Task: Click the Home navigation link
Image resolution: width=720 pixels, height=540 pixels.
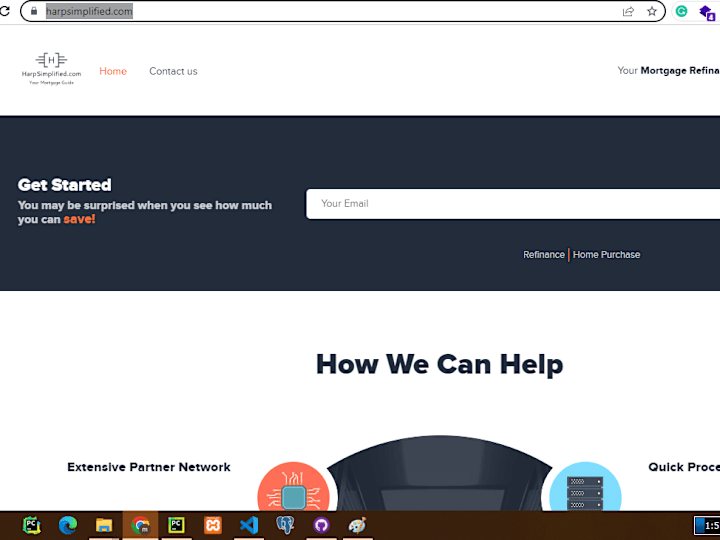Action: tap(113, 71)
